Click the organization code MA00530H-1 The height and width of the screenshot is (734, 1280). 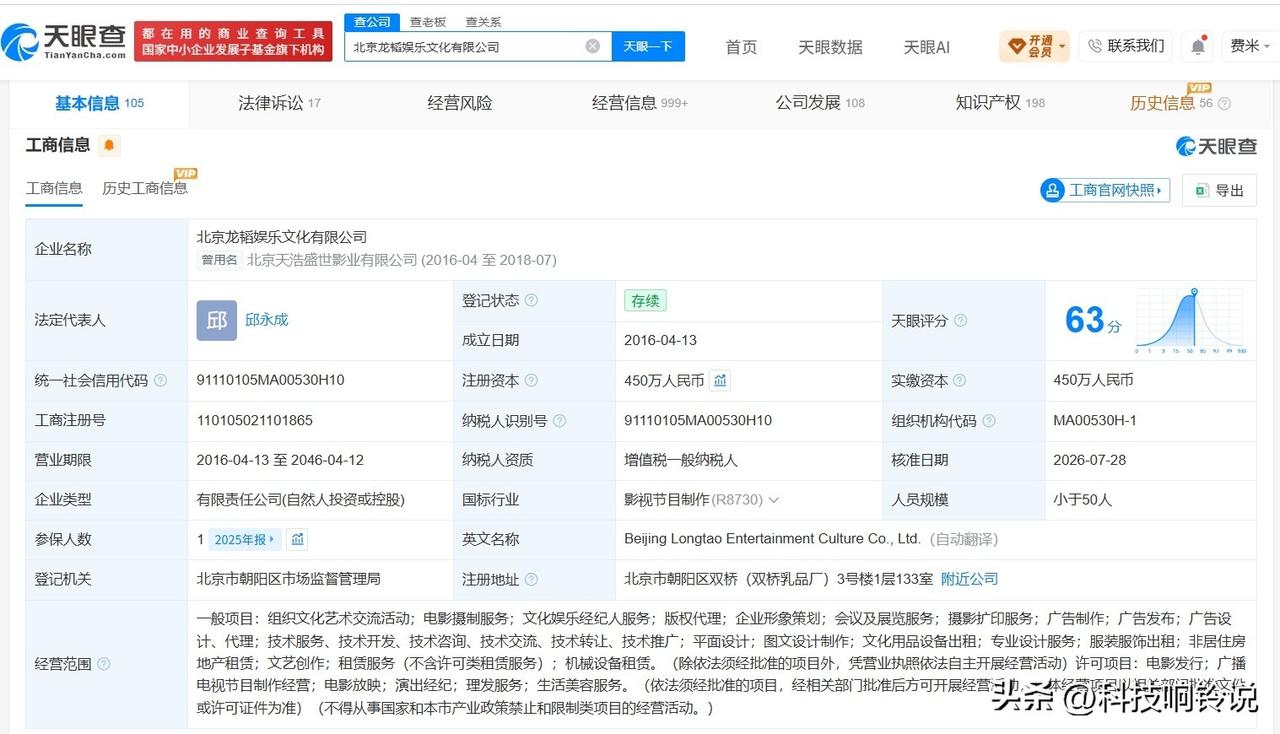[x=1095, y=420]
